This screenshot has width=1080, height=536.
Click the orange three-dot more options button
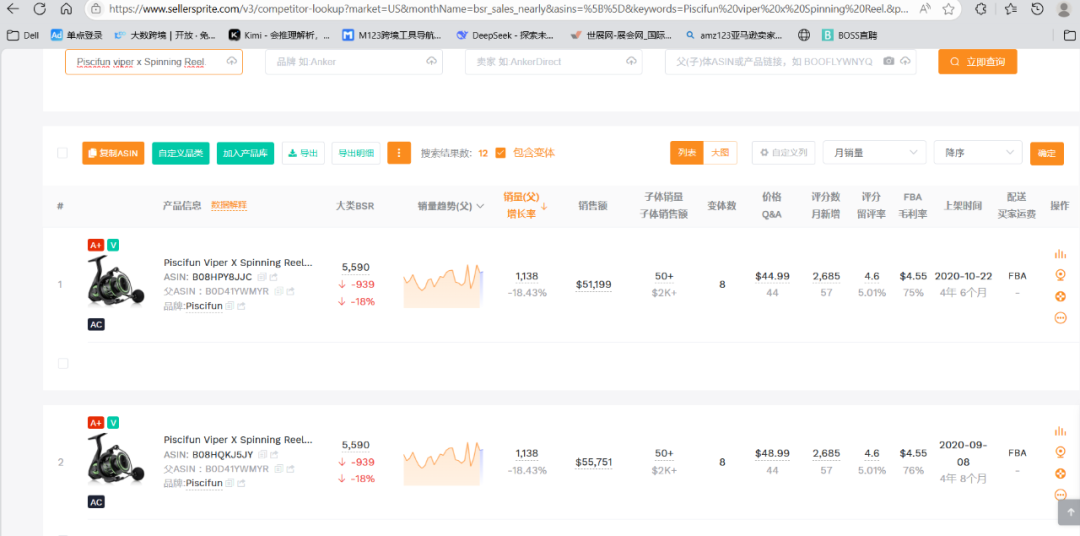399,153
